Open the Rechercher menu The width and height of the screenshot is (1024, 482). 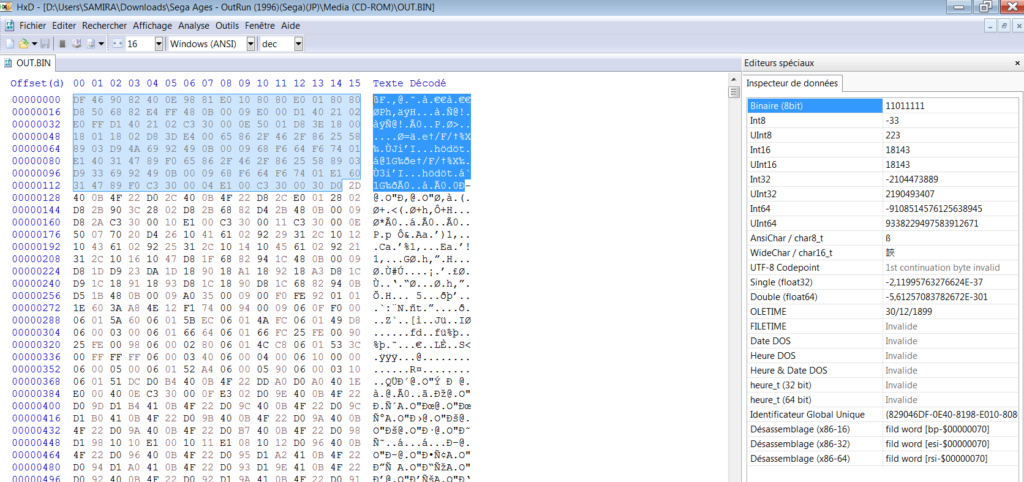(104, 25)
